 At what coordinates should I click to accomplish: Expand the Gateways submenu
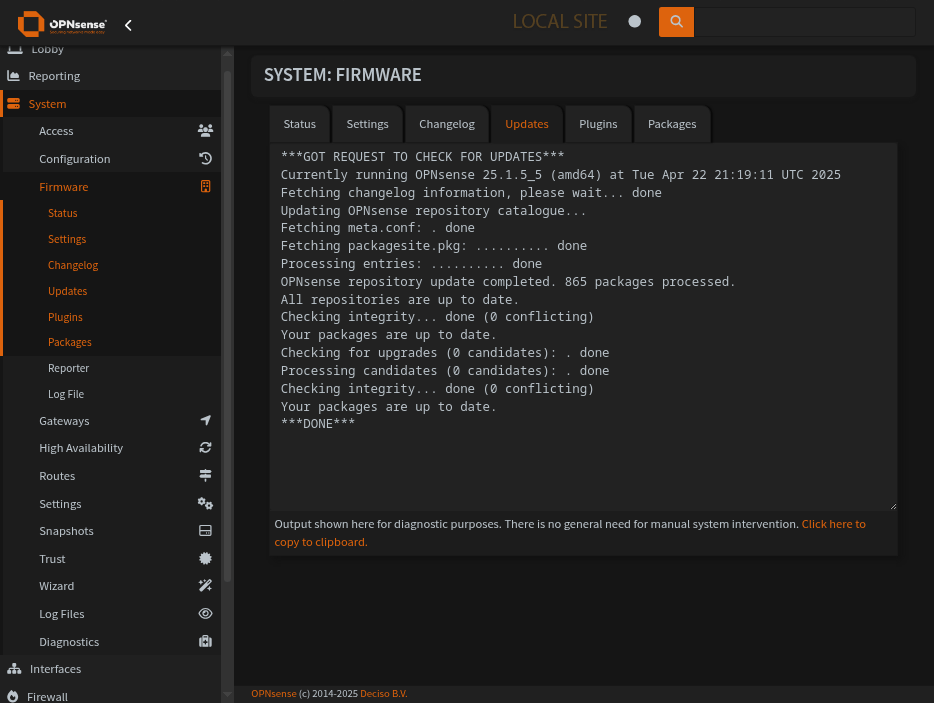click(112, 421)
